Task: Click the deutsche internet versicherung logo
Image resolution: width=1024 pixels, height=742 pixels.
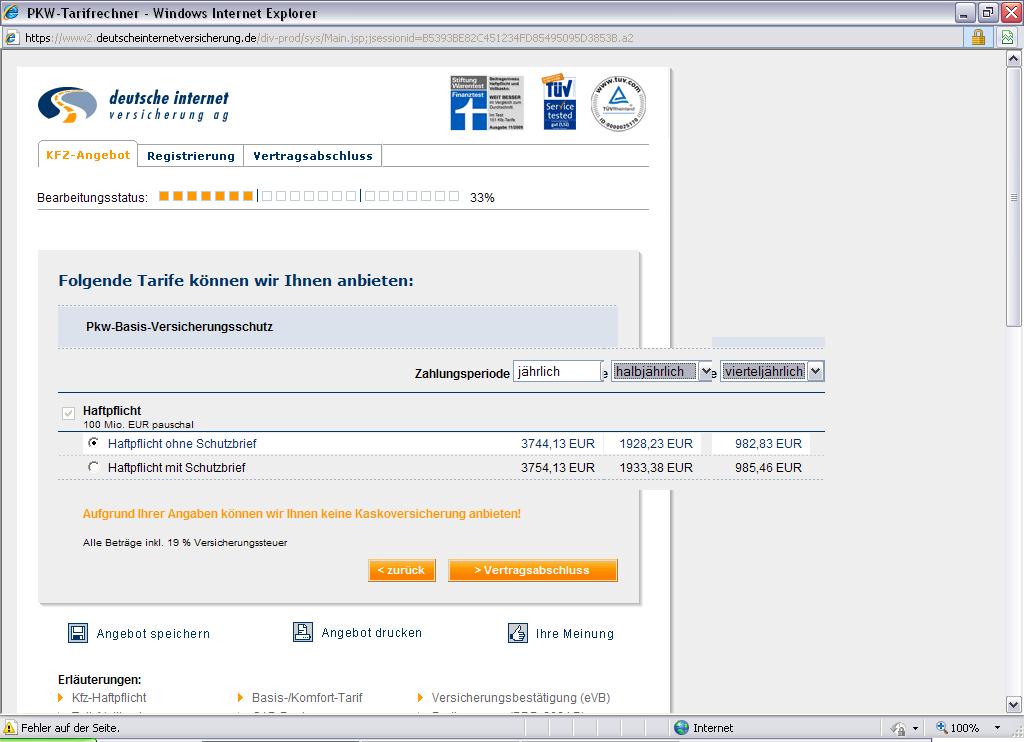Action: 134,105
